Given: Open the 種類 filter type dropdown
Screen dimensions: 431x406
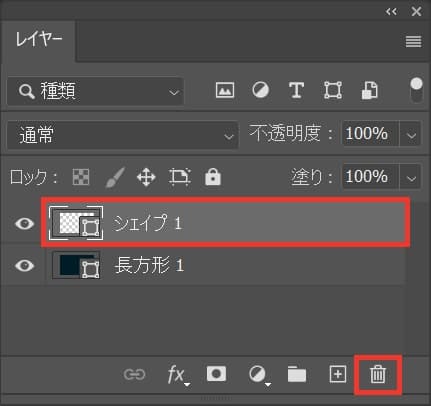Looking at the screenshot, I should [95, 91].
